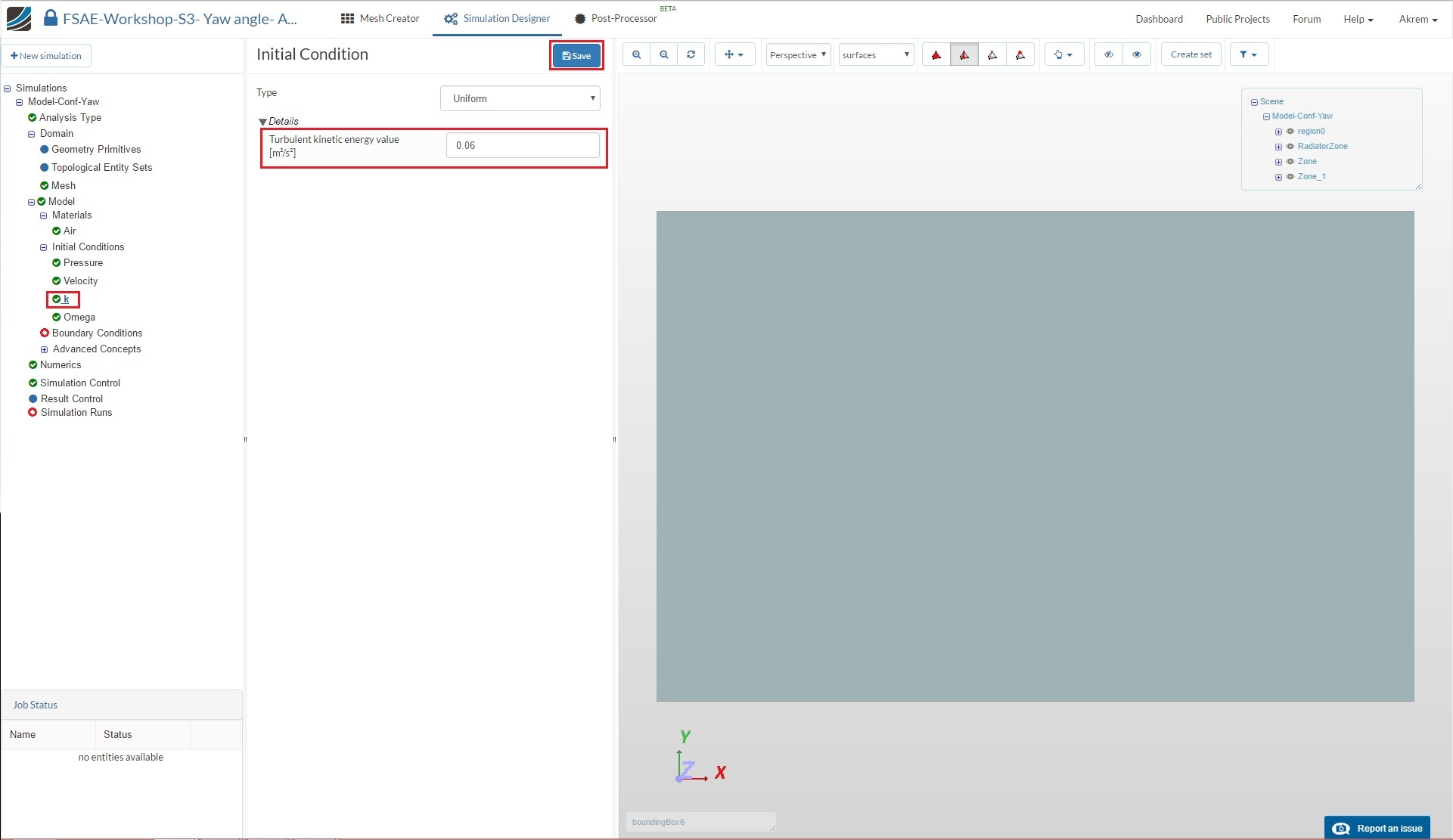Open the filter funnel dropdown
Viewport: 1453px width, 840px height.
point(1248,54)
